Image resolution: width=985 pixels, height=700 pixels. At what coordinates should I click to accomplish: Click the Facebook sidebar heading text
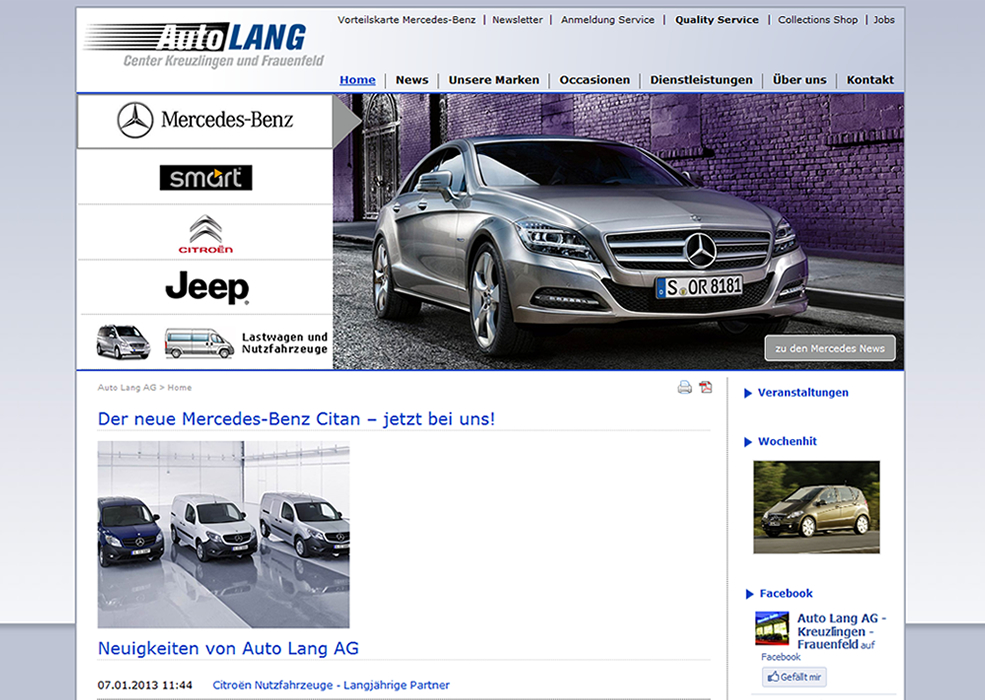point(786,593)
